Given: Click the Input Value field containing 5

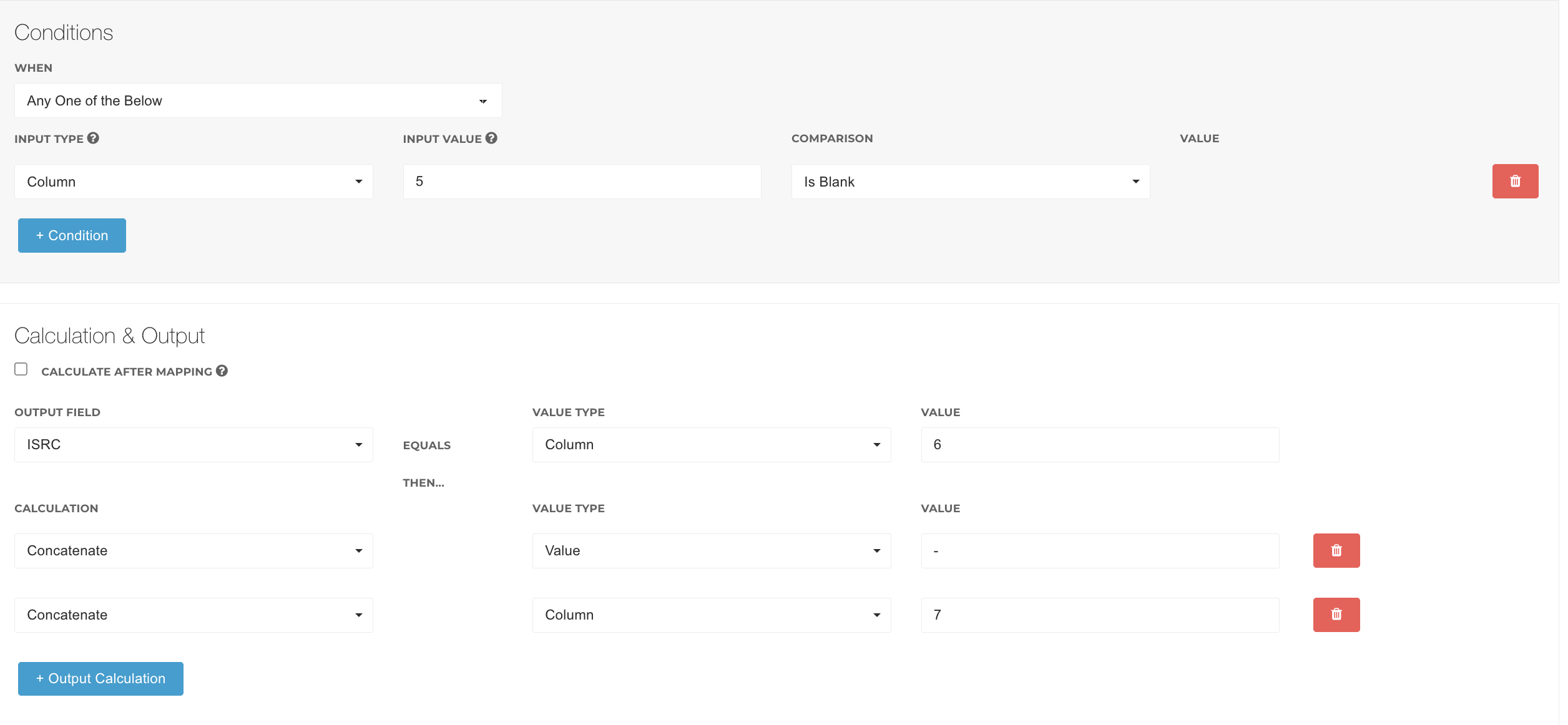Looking at the screenshot, I should click(x=582, y=182).
